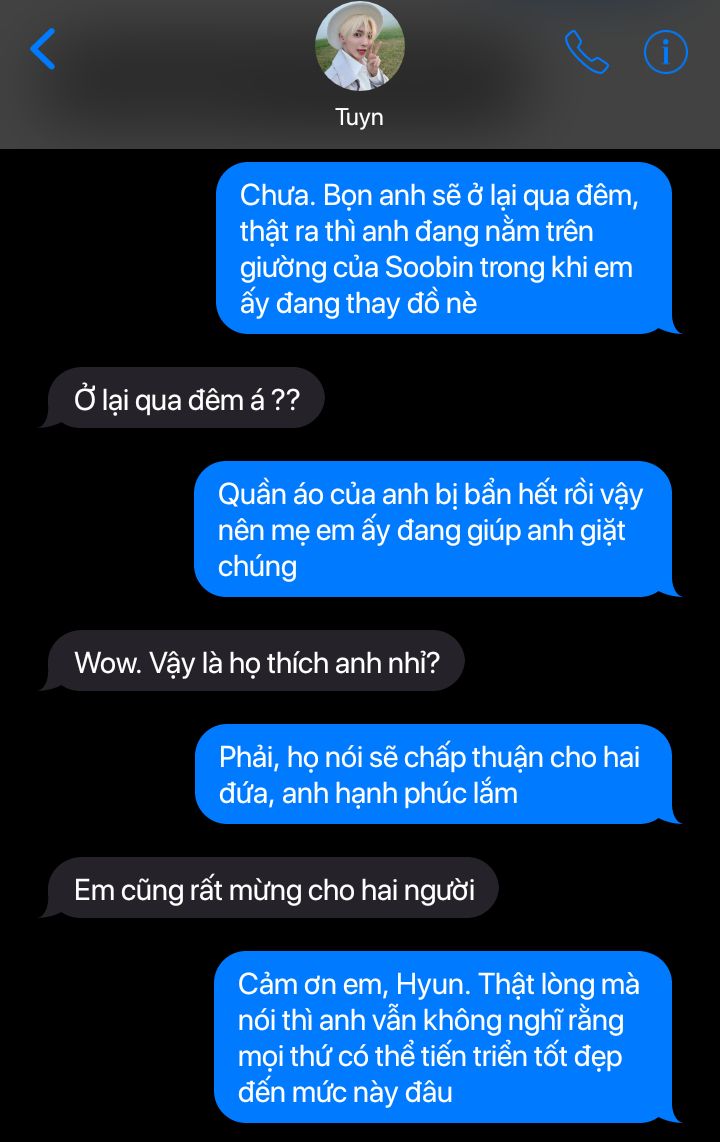Tap the message starting with Quần áo của anh
Screen dimensions: 720x1142
[x=434, y=529]
